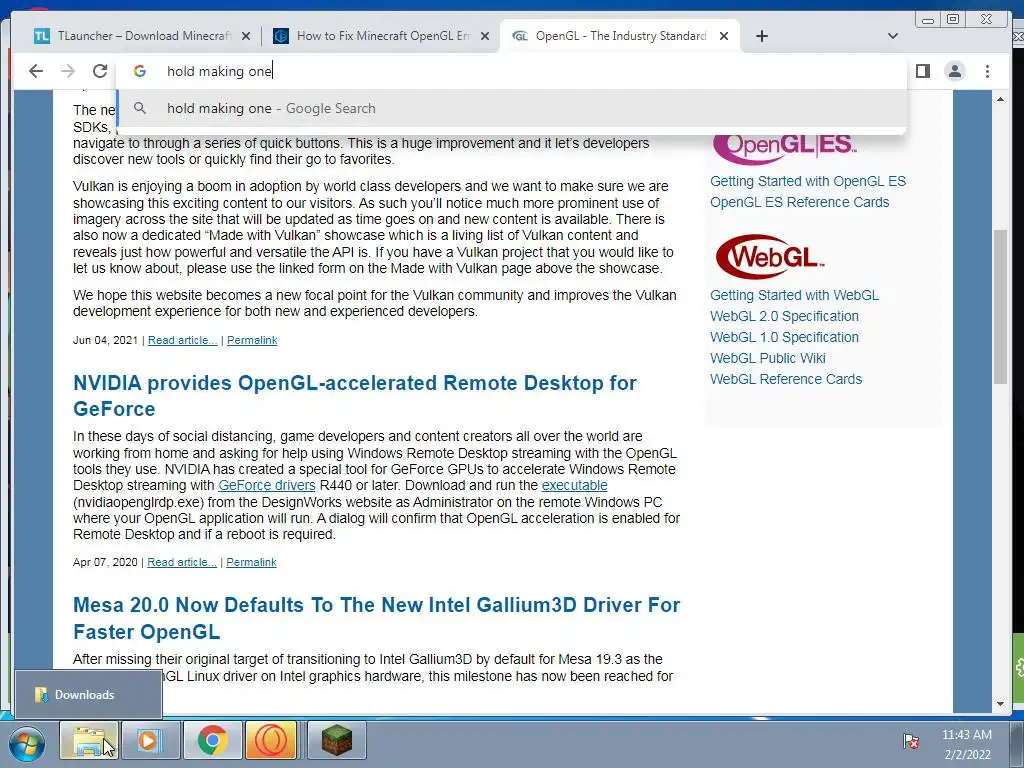Open WebGL Public Wiki link
Image resolution: width=1024 pixels, height=768 pixels.
[x=767, y=358]
